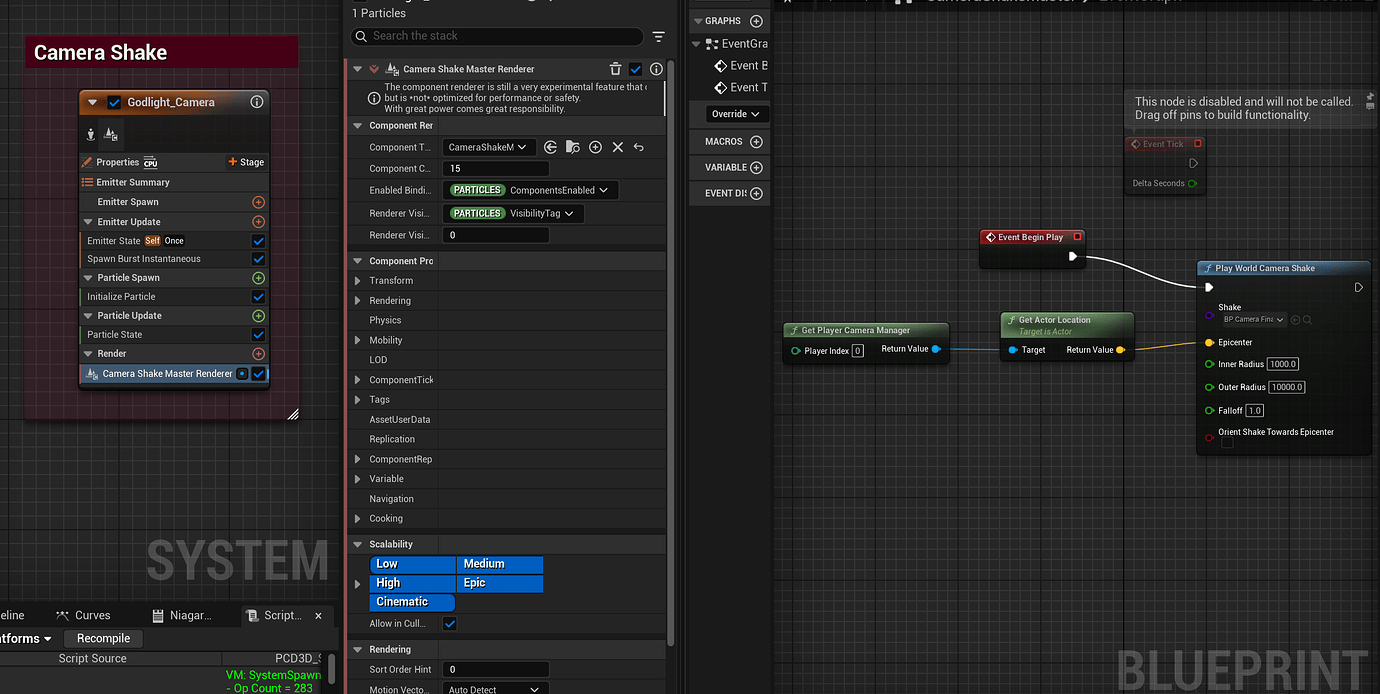Open the Override dropdown in blueprint panel
This screenshot has height=694, width=1380.
[737, 114]
